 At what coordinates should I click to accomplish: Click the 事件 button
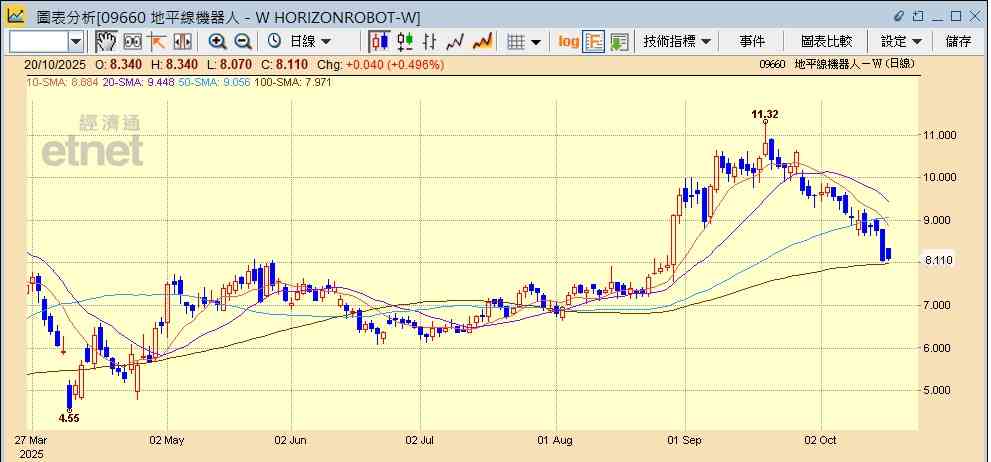(x=752, y=41)
